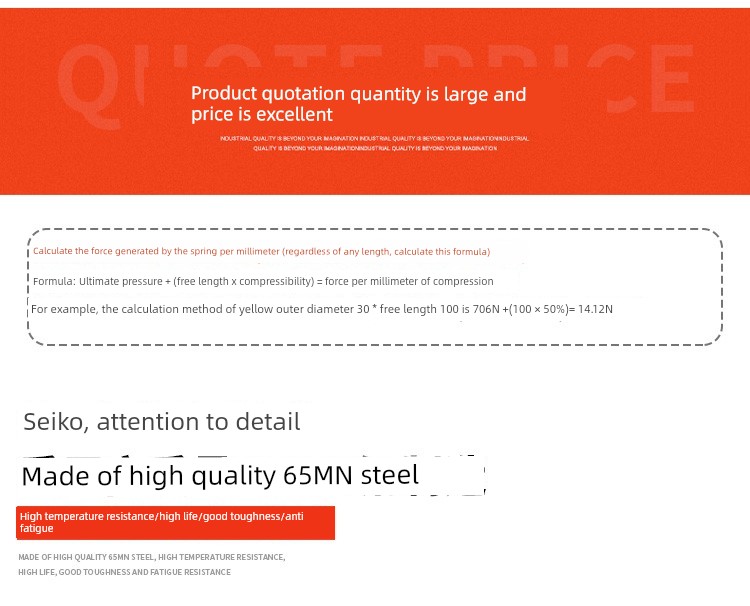Click the 'price is excellent' headline line
The width and height of the screenshot is (750, 606).
(262, 115)
